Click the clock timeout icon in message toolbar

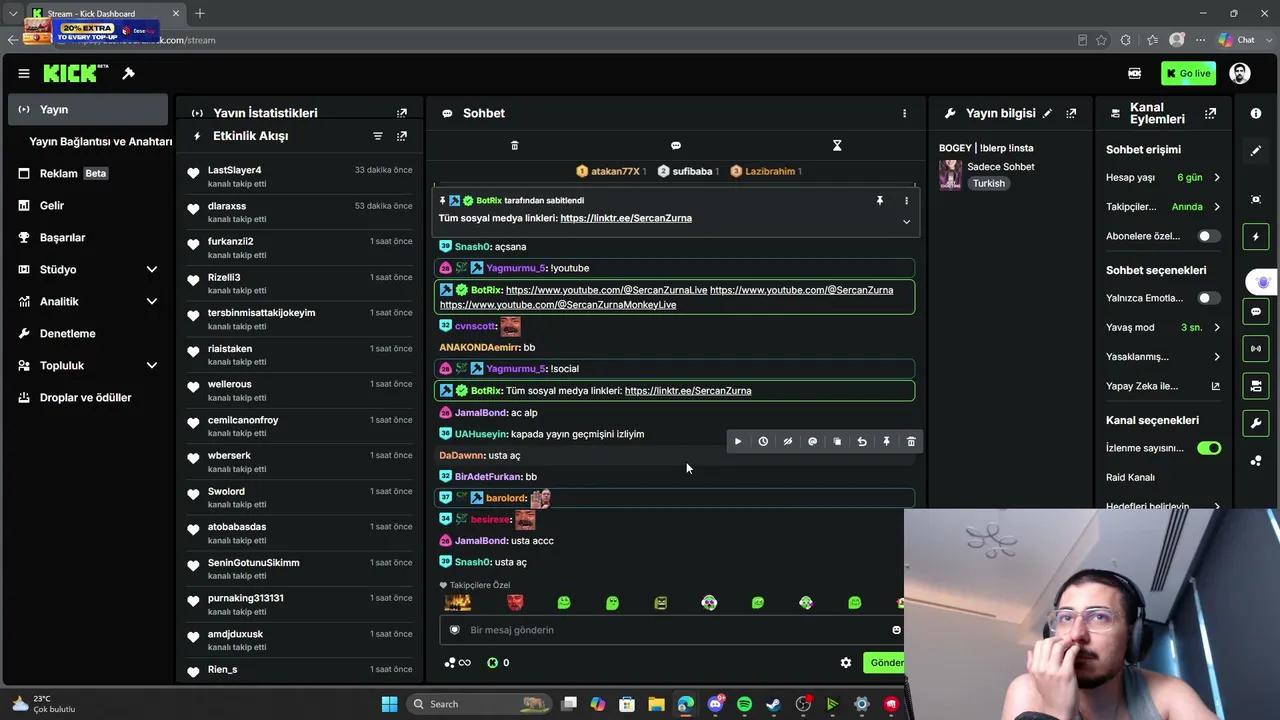[763, 441]
